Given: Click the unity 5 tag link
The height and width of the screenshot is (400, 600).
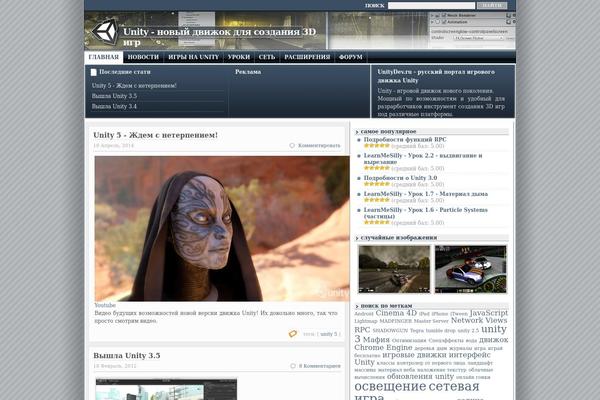Looking at the screenshot, I should tap(329, 334).
